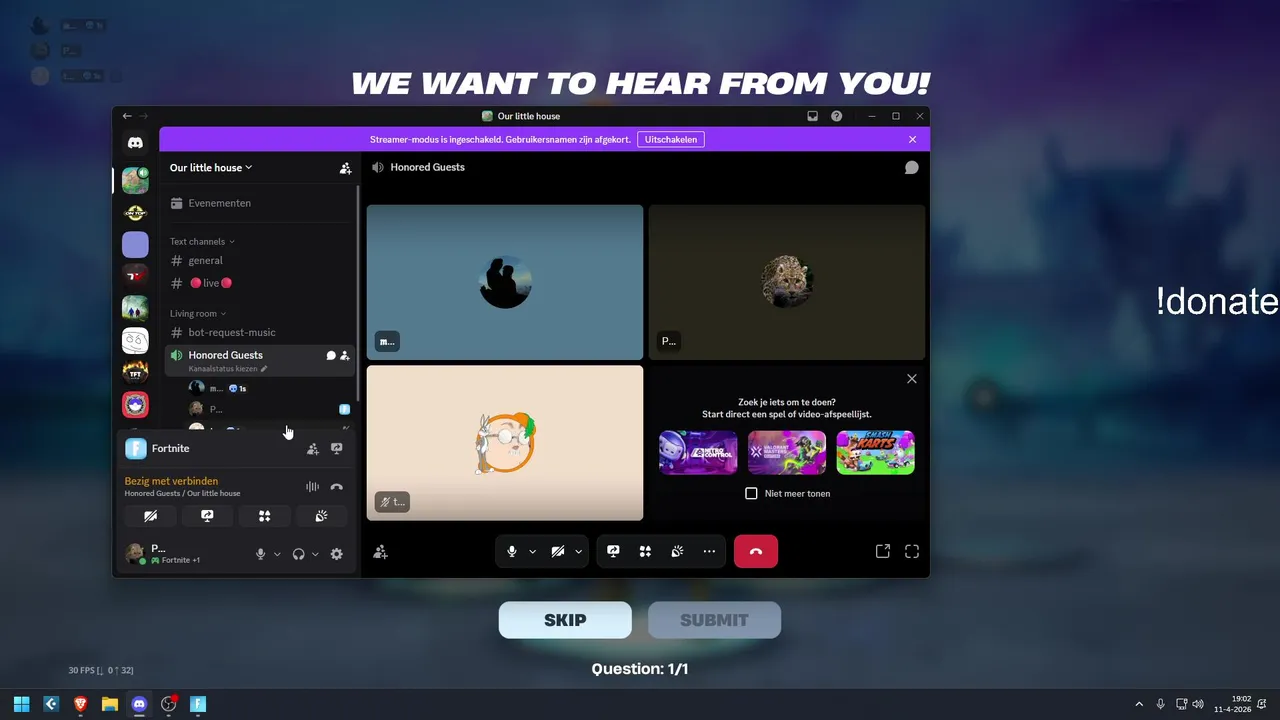Toggle camera button in left voice panel
The height and width of the screenshot is (720, 1280).
151,516
